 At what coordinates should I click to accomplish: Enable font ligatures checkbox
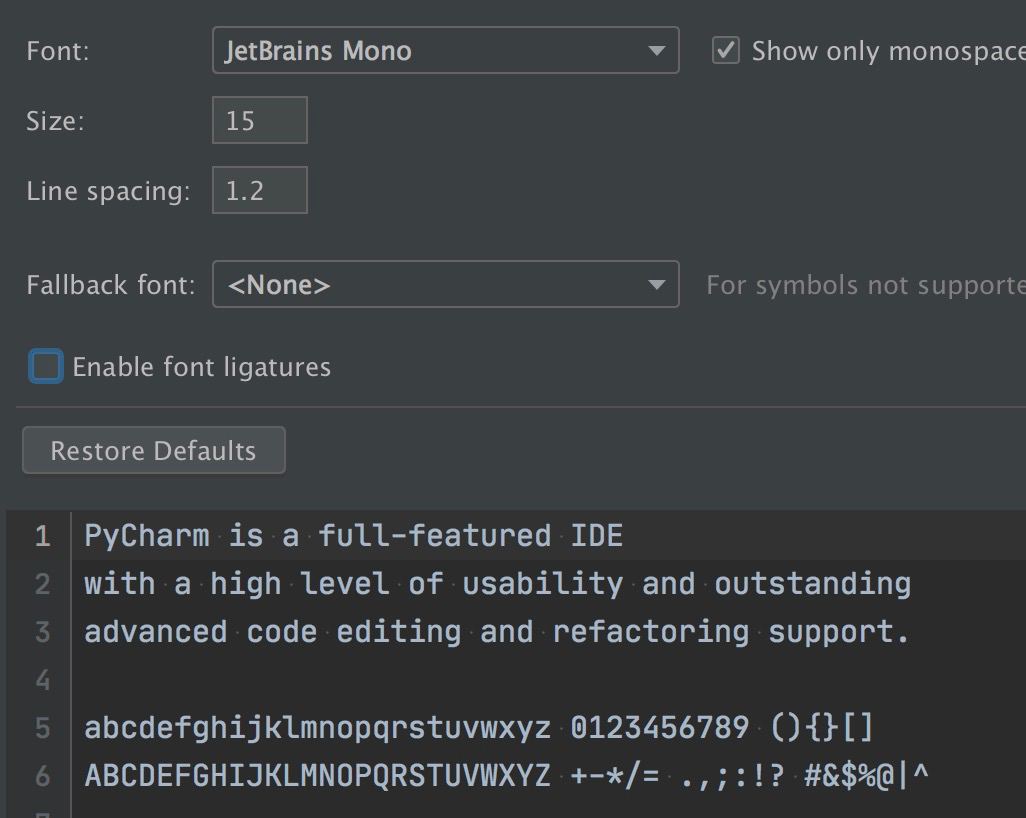[46, 366]
